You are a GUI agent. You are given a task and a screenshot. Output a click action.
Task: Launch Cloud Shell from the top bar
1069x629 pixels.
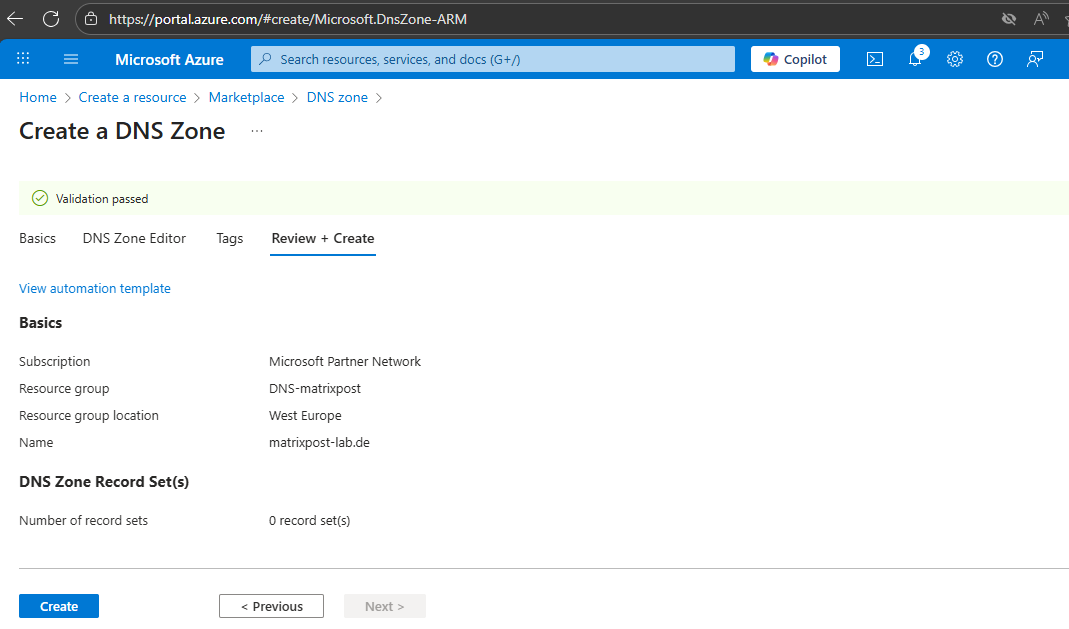point(874,59)
